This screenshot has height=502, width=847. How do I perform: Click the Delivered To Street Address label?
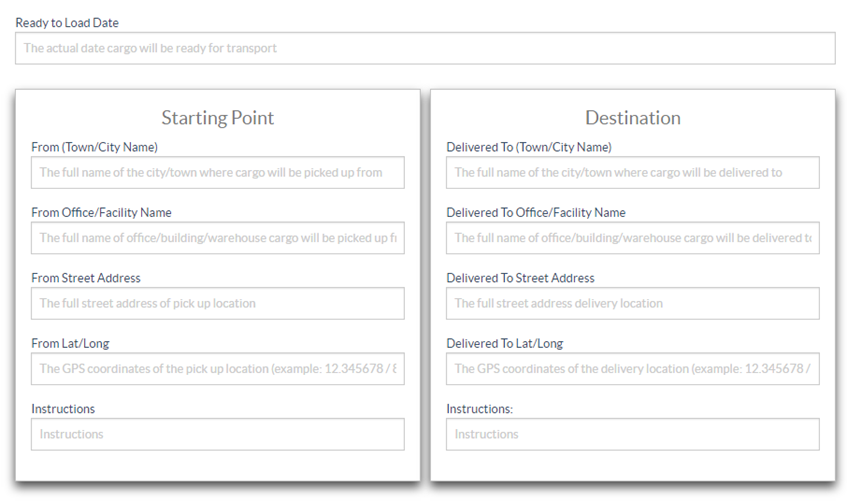pyautogui.click(x=520, y=278)
